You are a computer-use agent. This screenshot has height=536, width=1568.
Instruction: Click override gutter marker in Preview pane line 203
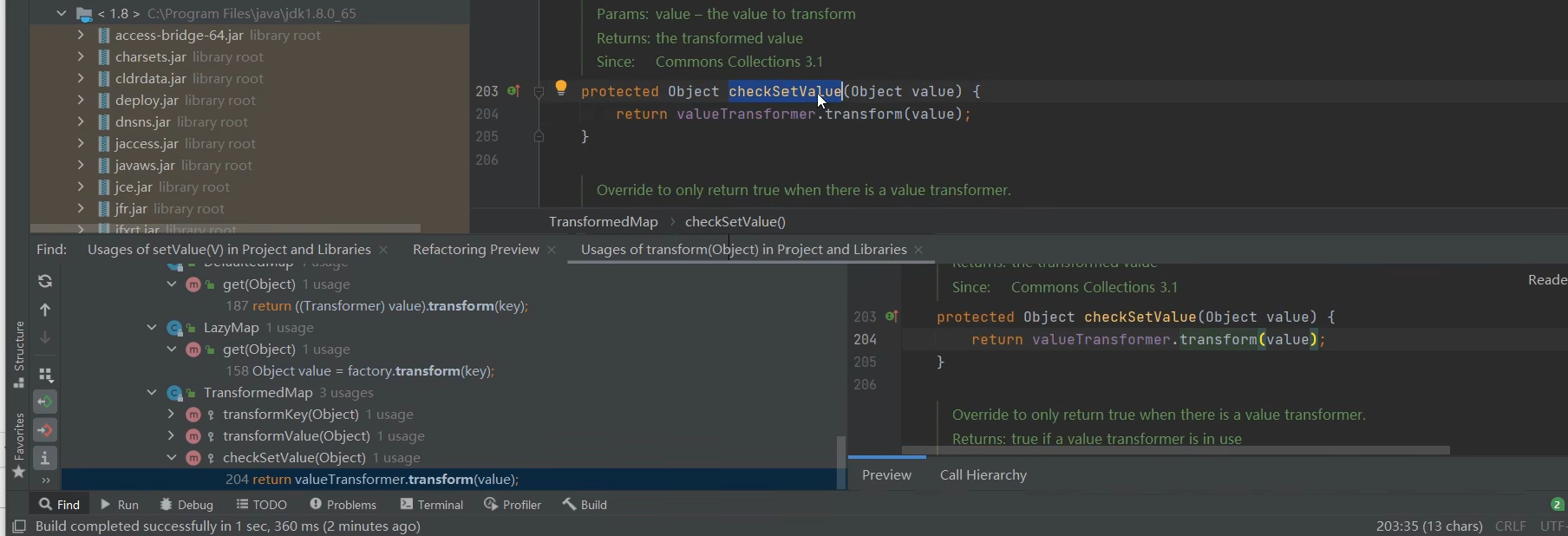pyautogui.click(x=891, y=317)
